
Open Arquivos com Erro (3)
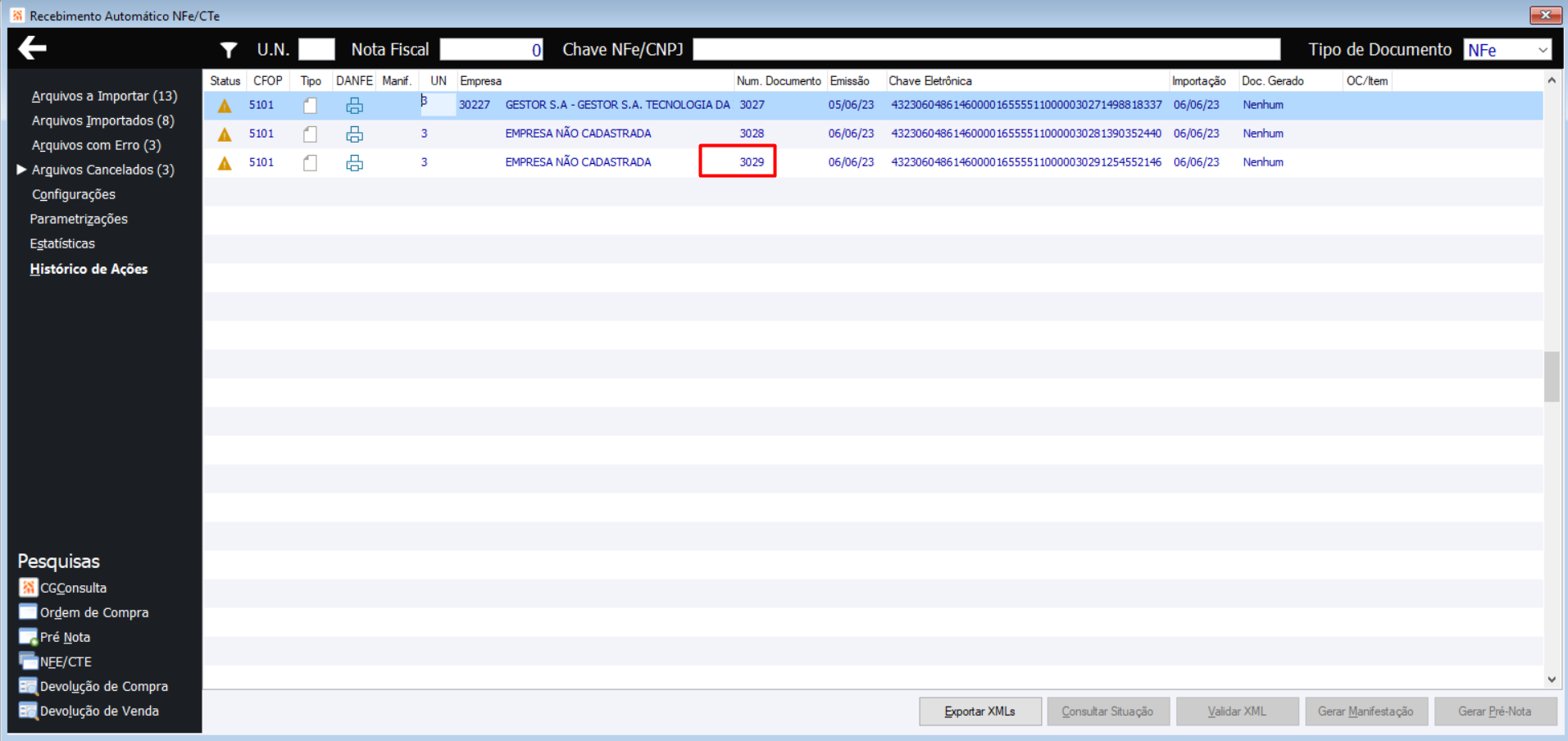[96, 145]
